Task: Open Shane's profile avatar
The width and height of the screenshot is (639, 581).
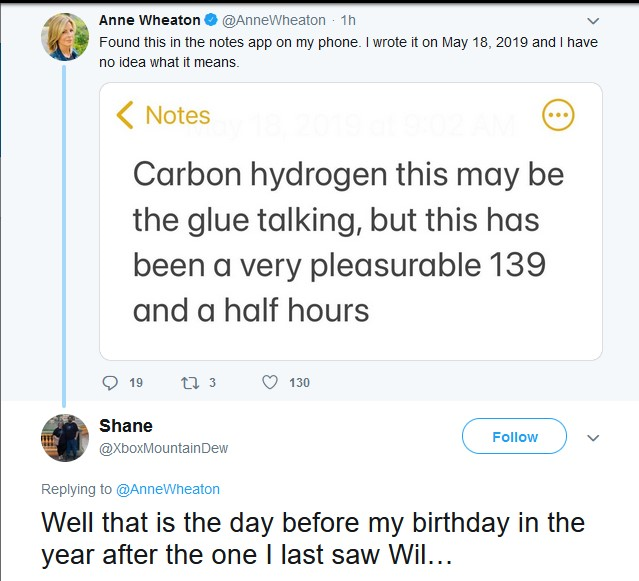Action: click(x=64, y=437)
